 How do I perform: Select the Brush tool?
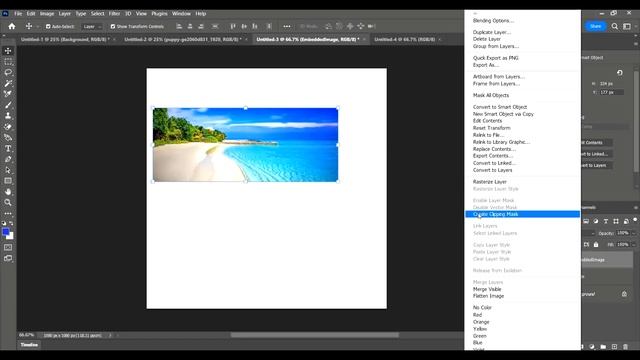tap(8, 105)
